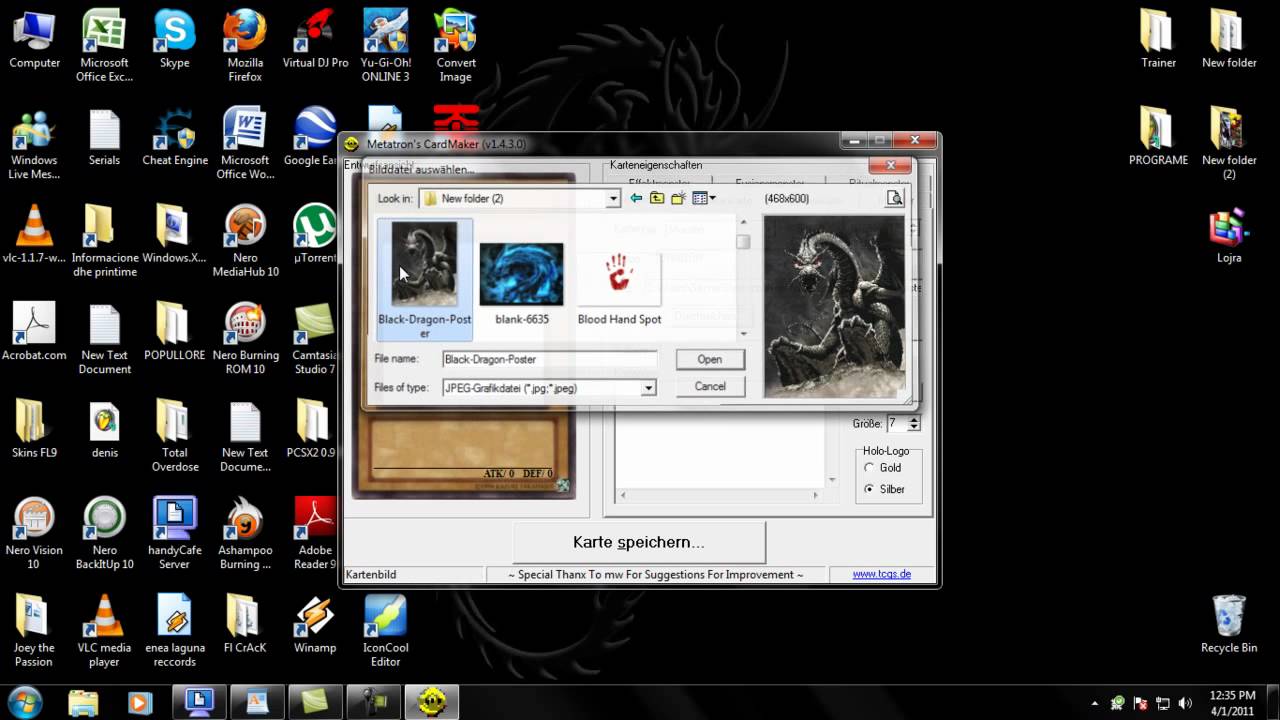Click the file list scrollbar thumb
This screenshot has height=720, width=1280.
pos(743,242)
